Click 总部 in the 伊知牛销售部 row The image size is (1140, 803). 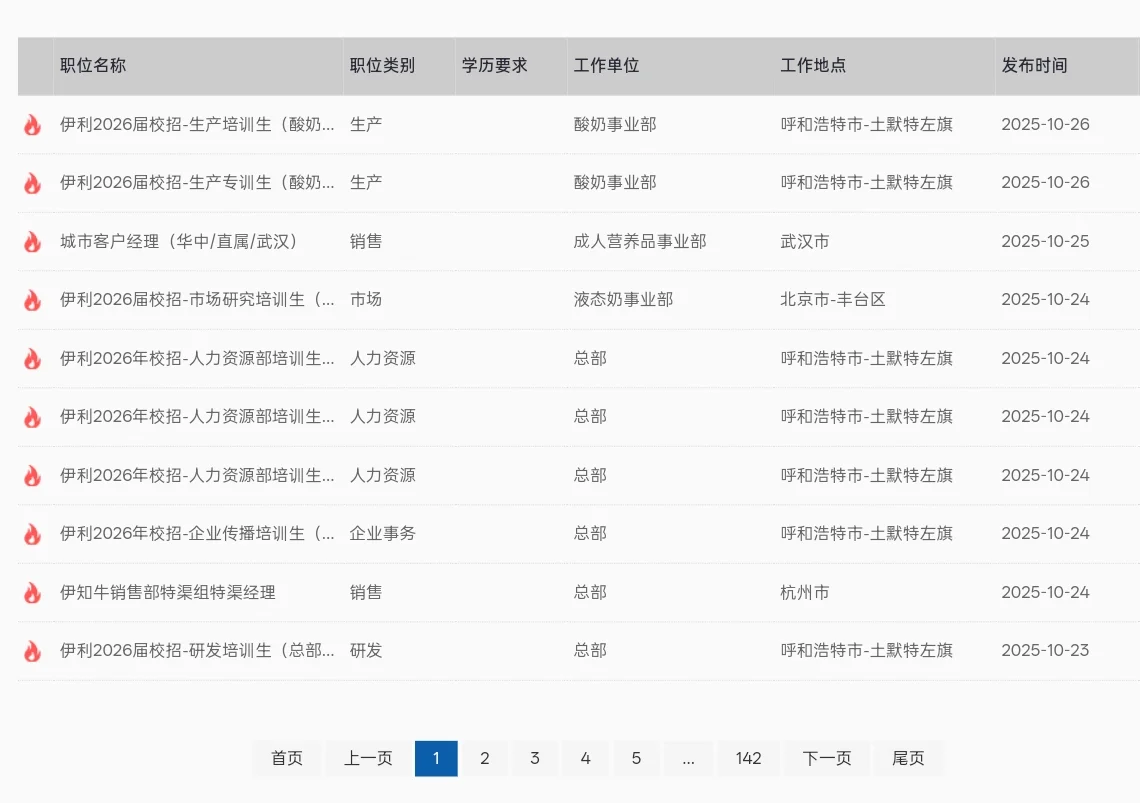click(x=590, y=593)
